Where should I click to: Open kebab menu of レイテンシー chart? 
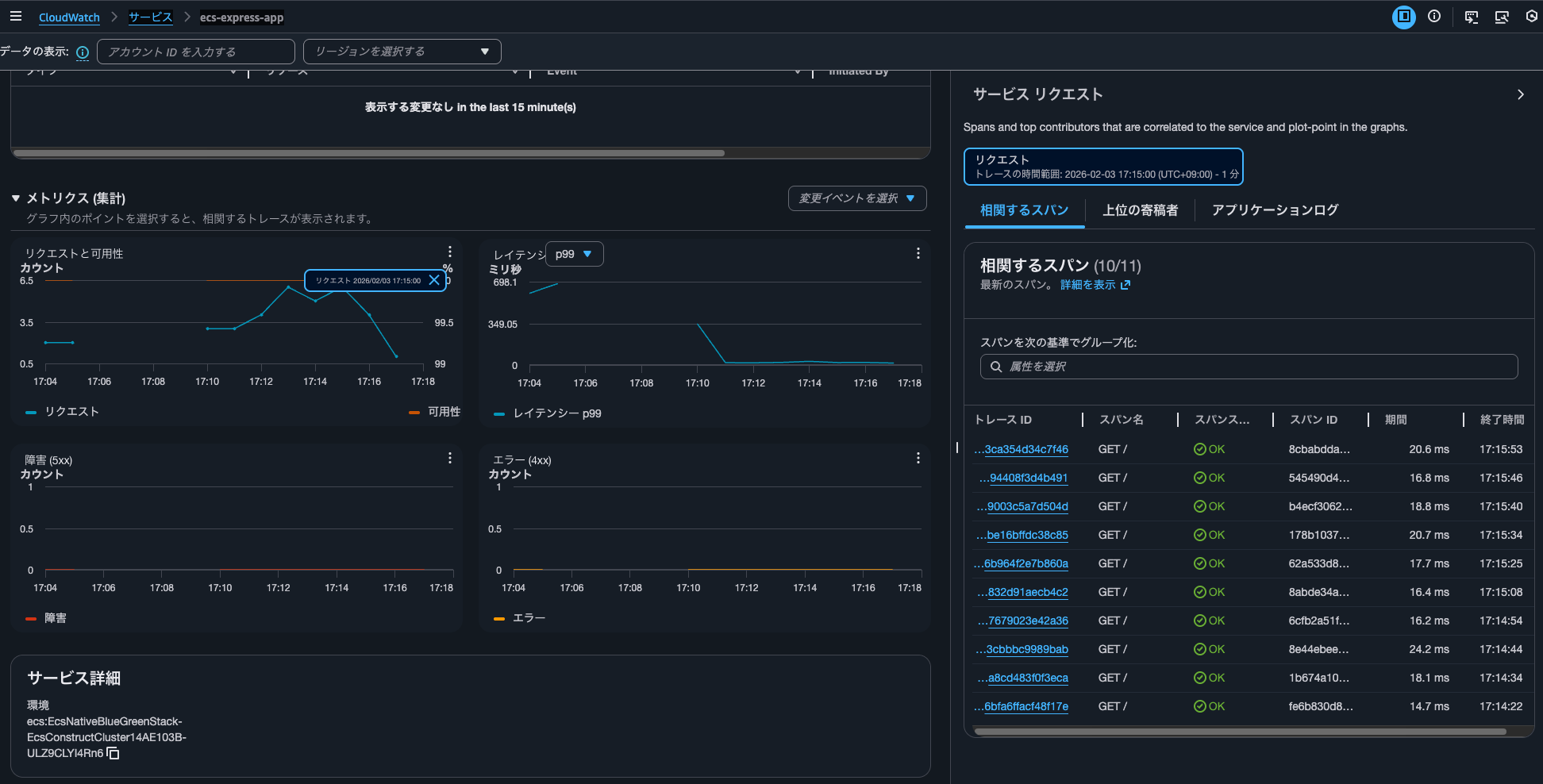[x=918, y=253]
